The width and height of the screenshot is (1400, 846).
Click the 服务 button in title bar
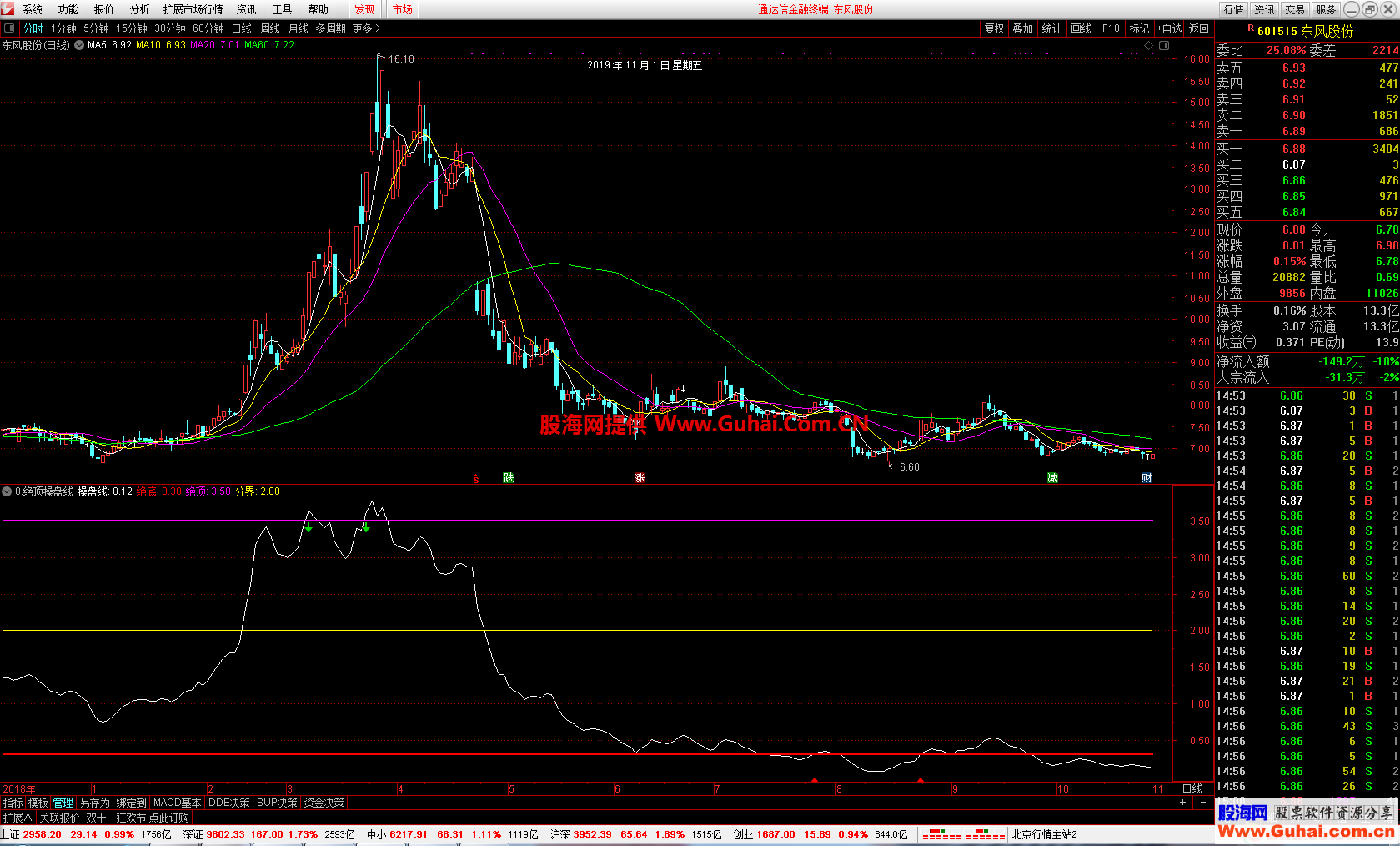[1326, 9]
